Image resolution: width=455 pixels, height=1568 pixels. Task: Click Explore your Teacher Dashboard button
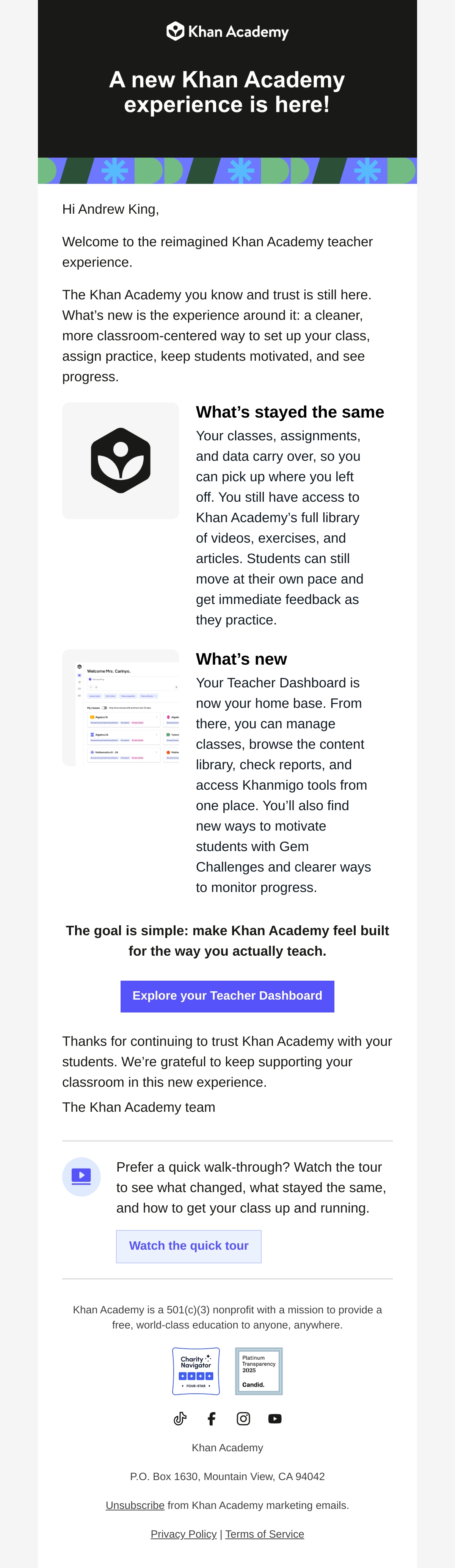point(227,997)
